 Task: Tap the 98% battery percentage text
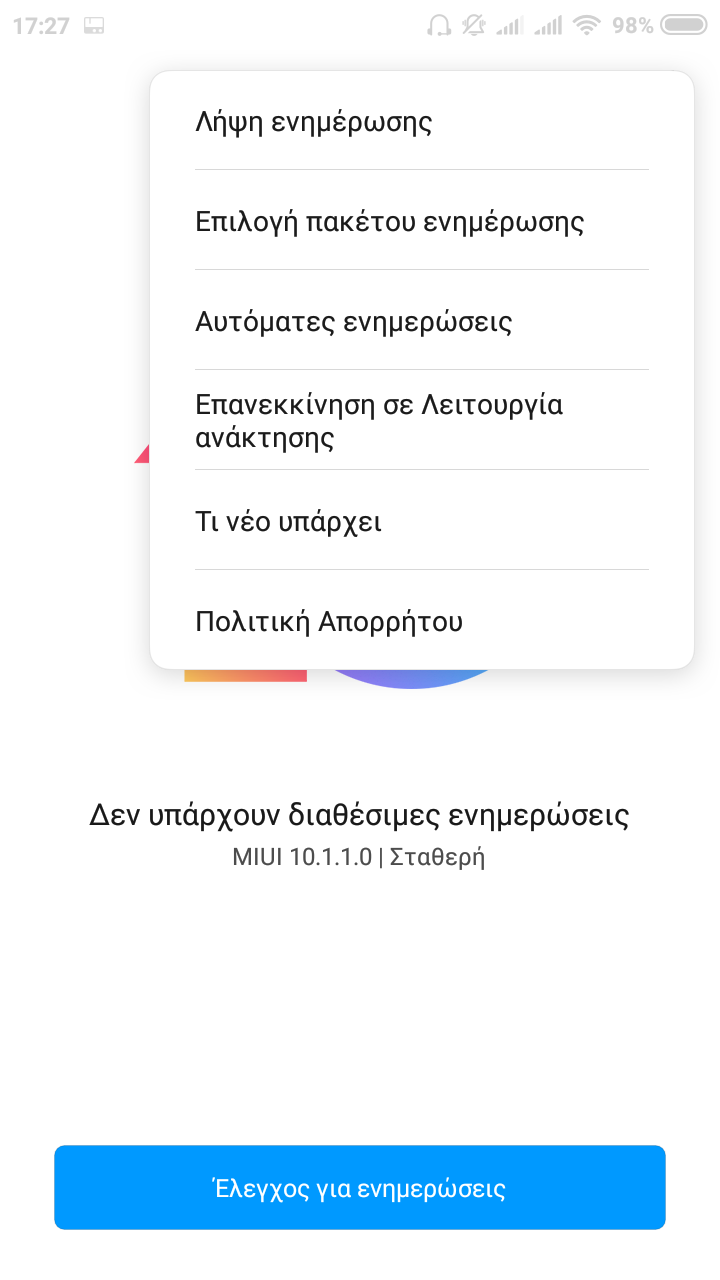tap(633, 26)
